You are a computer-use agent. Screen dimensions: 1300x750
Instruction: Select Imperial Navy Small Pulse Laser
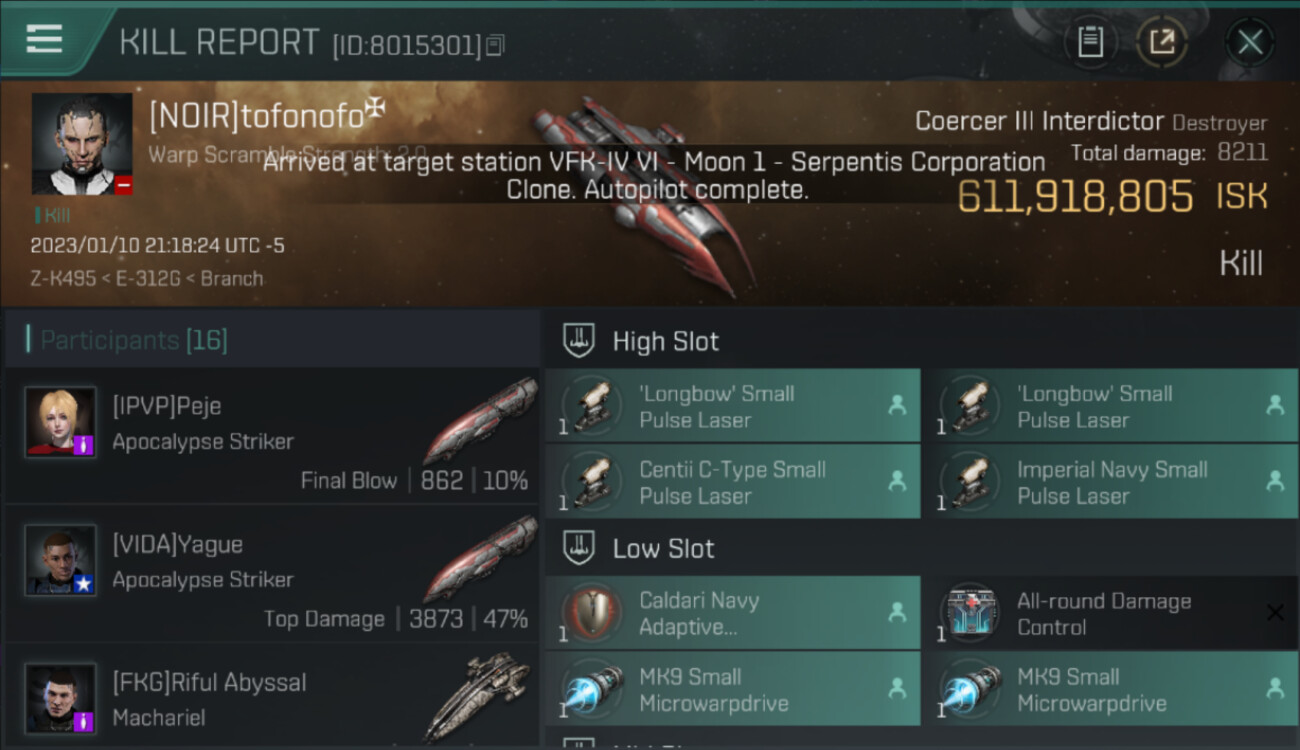(1110, 482)
